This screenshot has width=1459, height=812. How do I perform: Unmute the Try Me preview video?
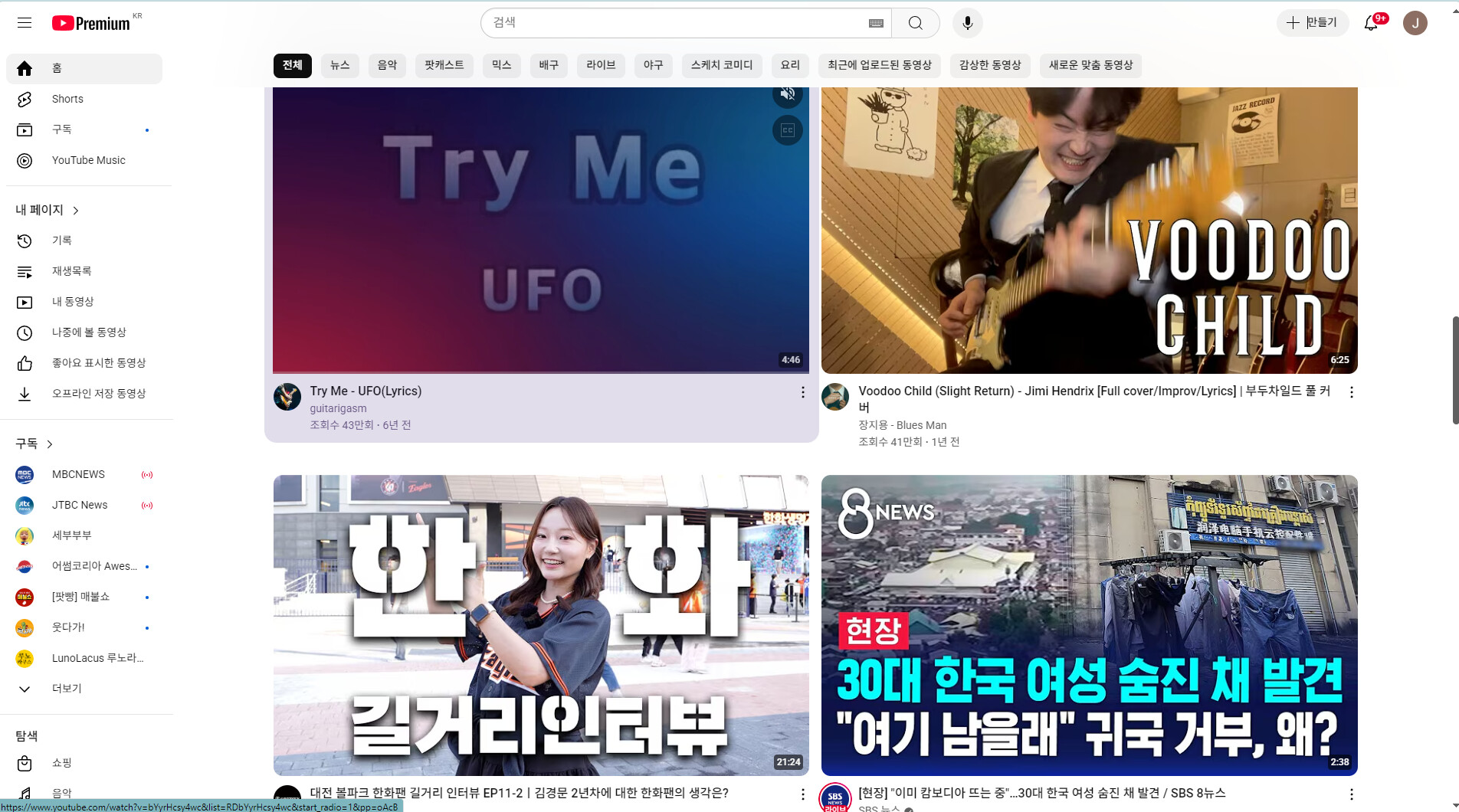787,95
